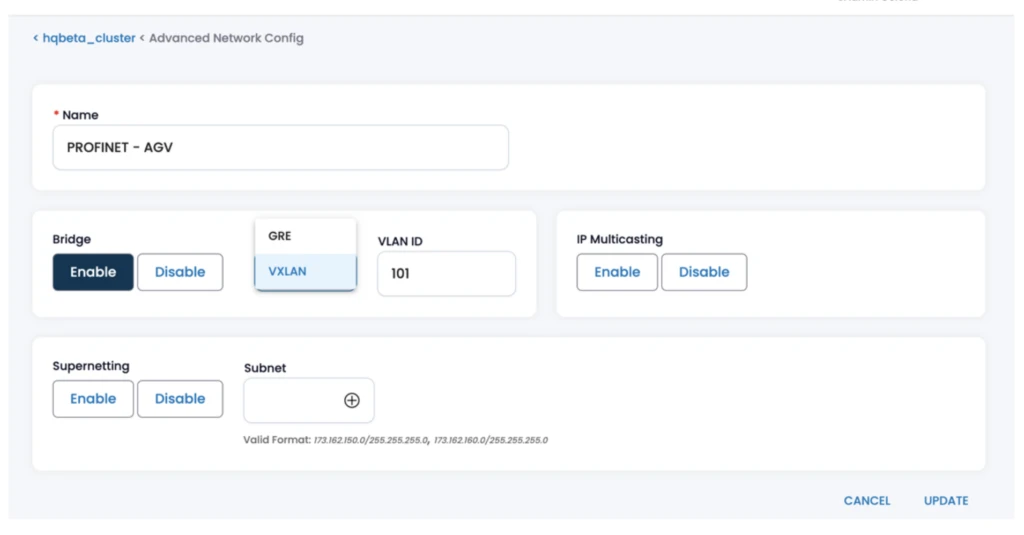Click chevron before Advanced Network Config

coord(142,38)
